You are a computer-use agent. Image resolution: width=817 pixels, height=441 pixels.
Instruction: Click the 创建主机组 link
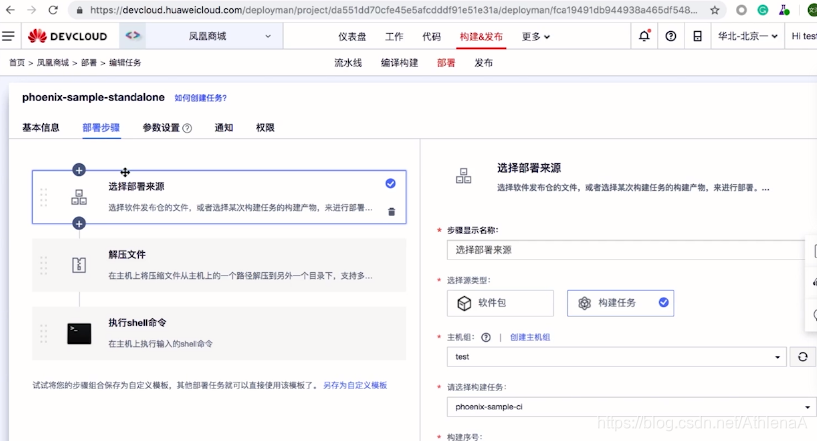[530, 337]
